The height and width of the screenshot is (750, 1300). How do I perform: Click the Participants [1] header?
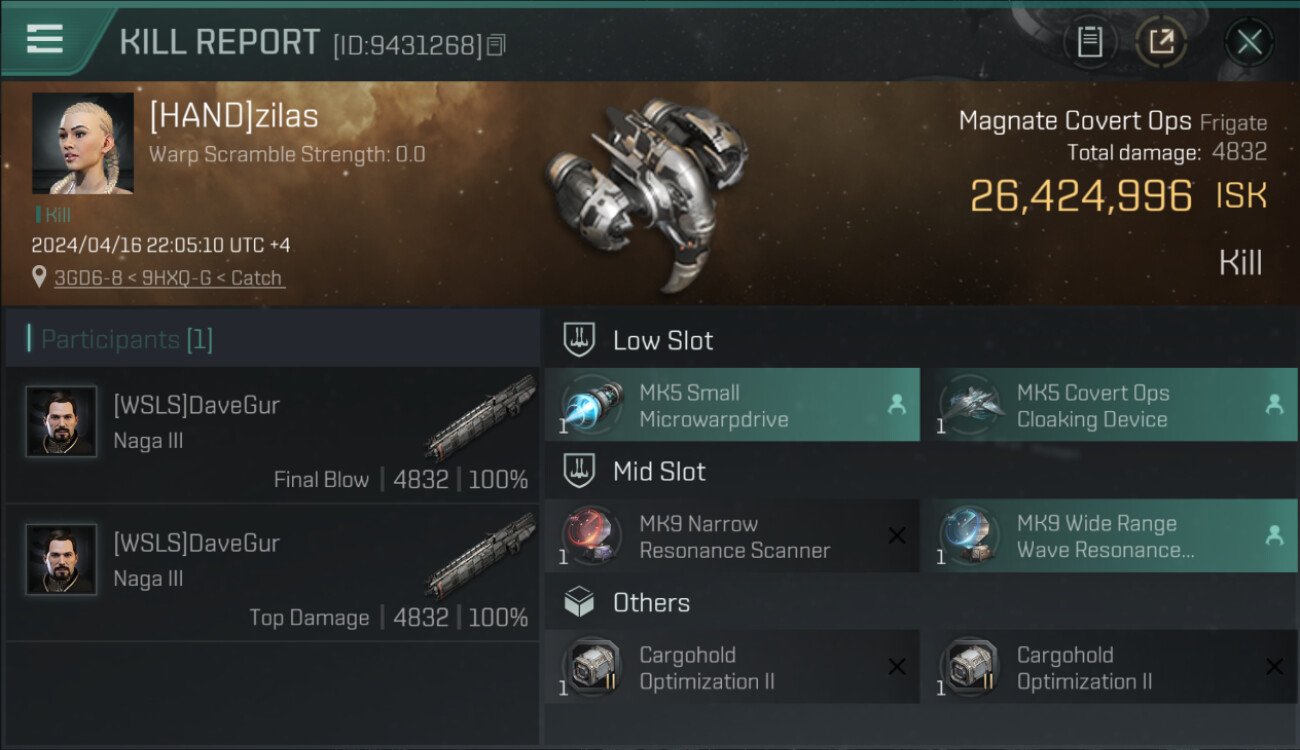pos(126,340)
